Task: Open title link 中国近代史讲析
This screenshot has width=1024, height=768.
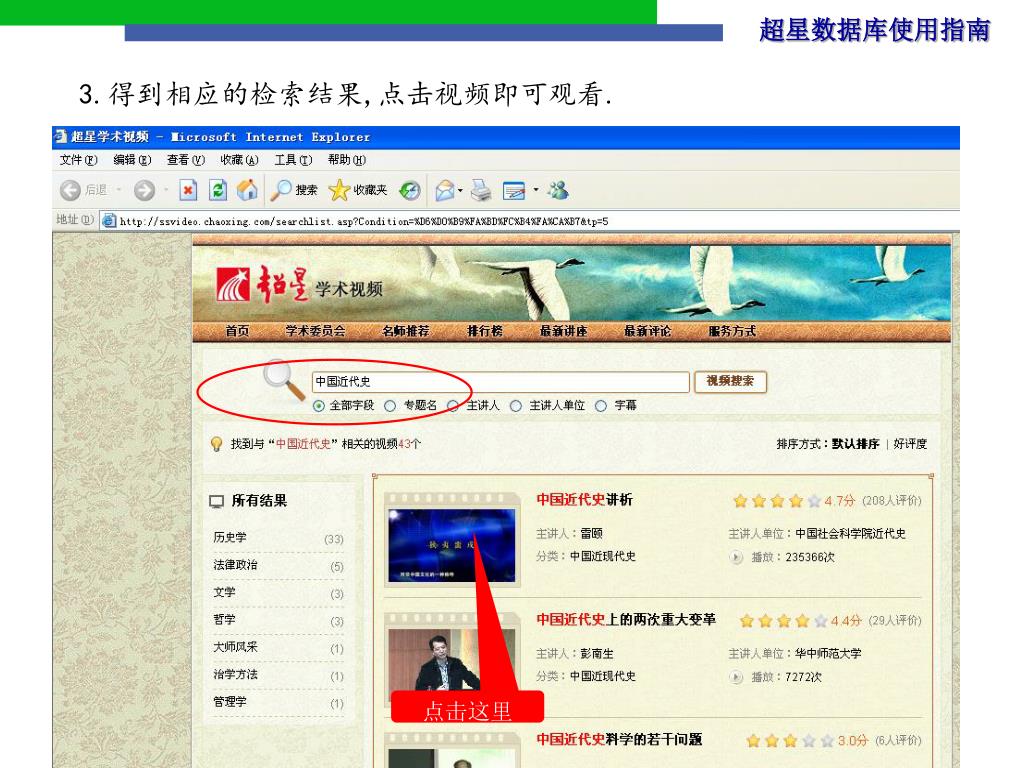Action: [584, 500]
